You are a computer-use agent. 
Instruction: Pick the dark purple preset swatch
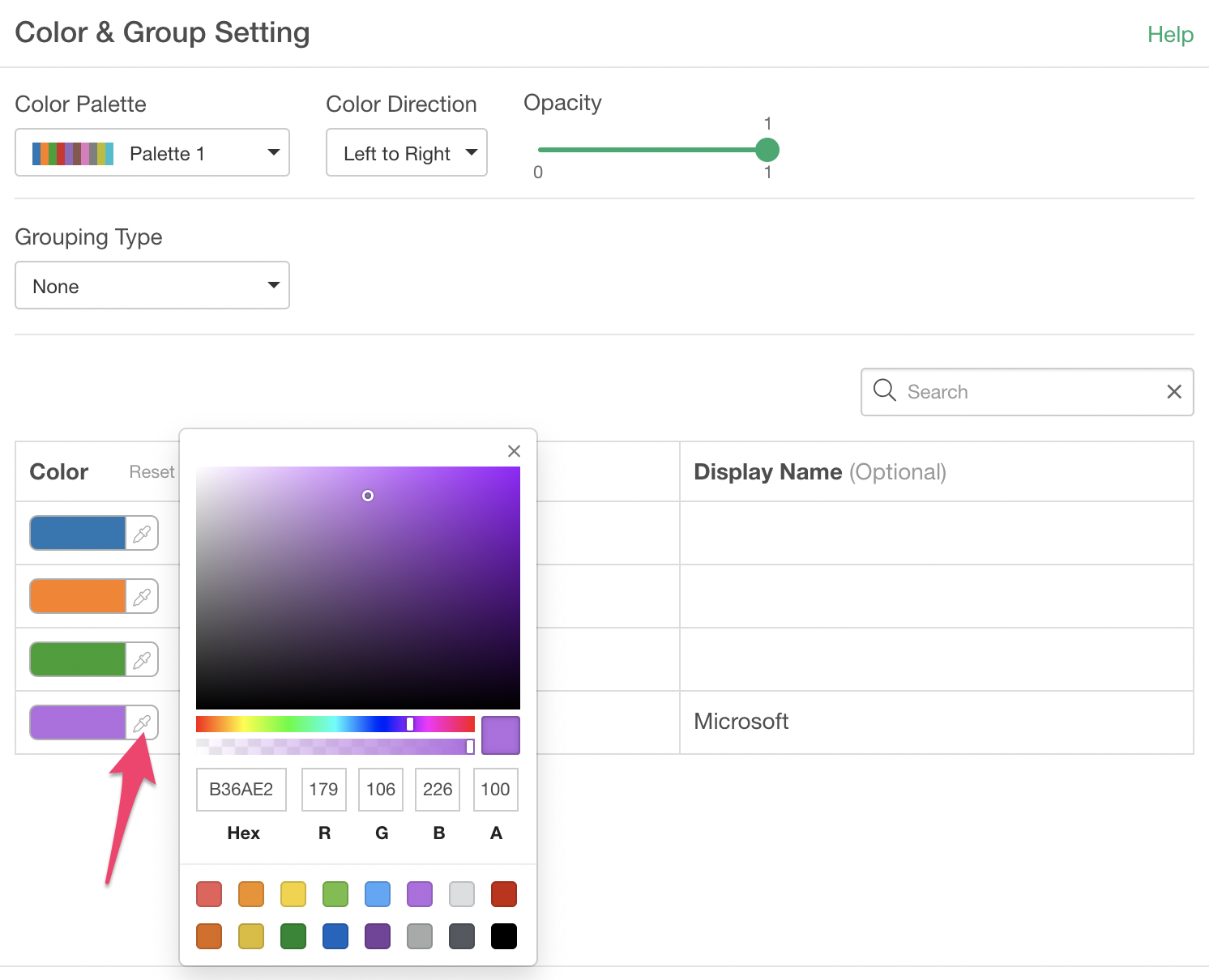point(378,936)
